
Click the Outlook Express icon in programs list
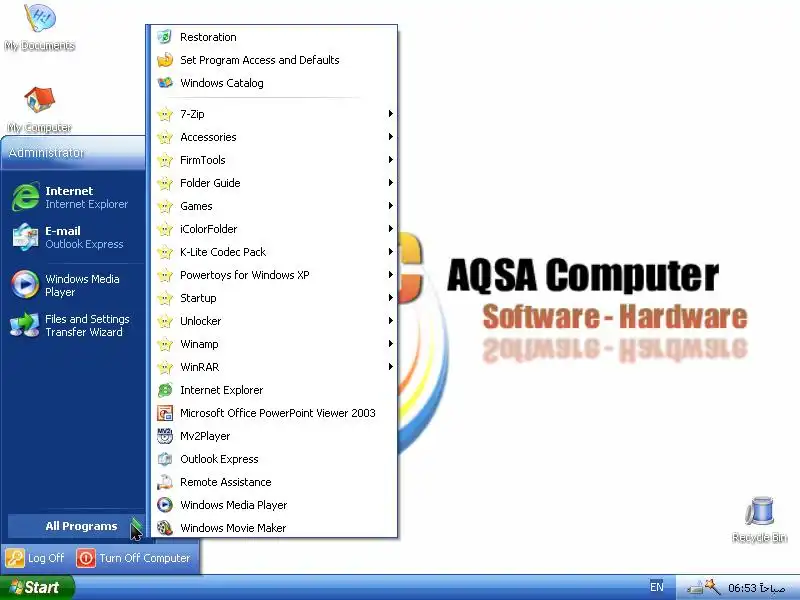point(165,459)
